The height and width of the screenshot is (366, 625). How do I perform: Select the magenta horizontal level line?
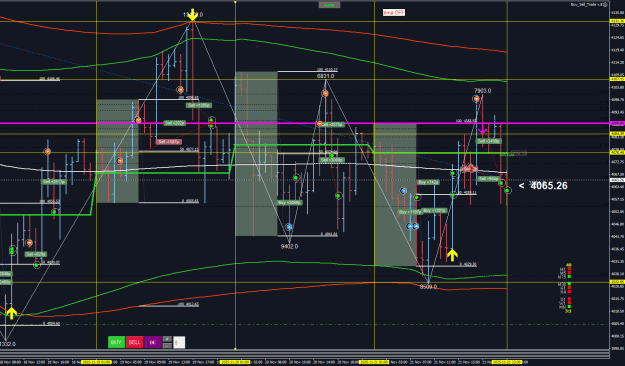pyautogui.click(x=305, y=123)
